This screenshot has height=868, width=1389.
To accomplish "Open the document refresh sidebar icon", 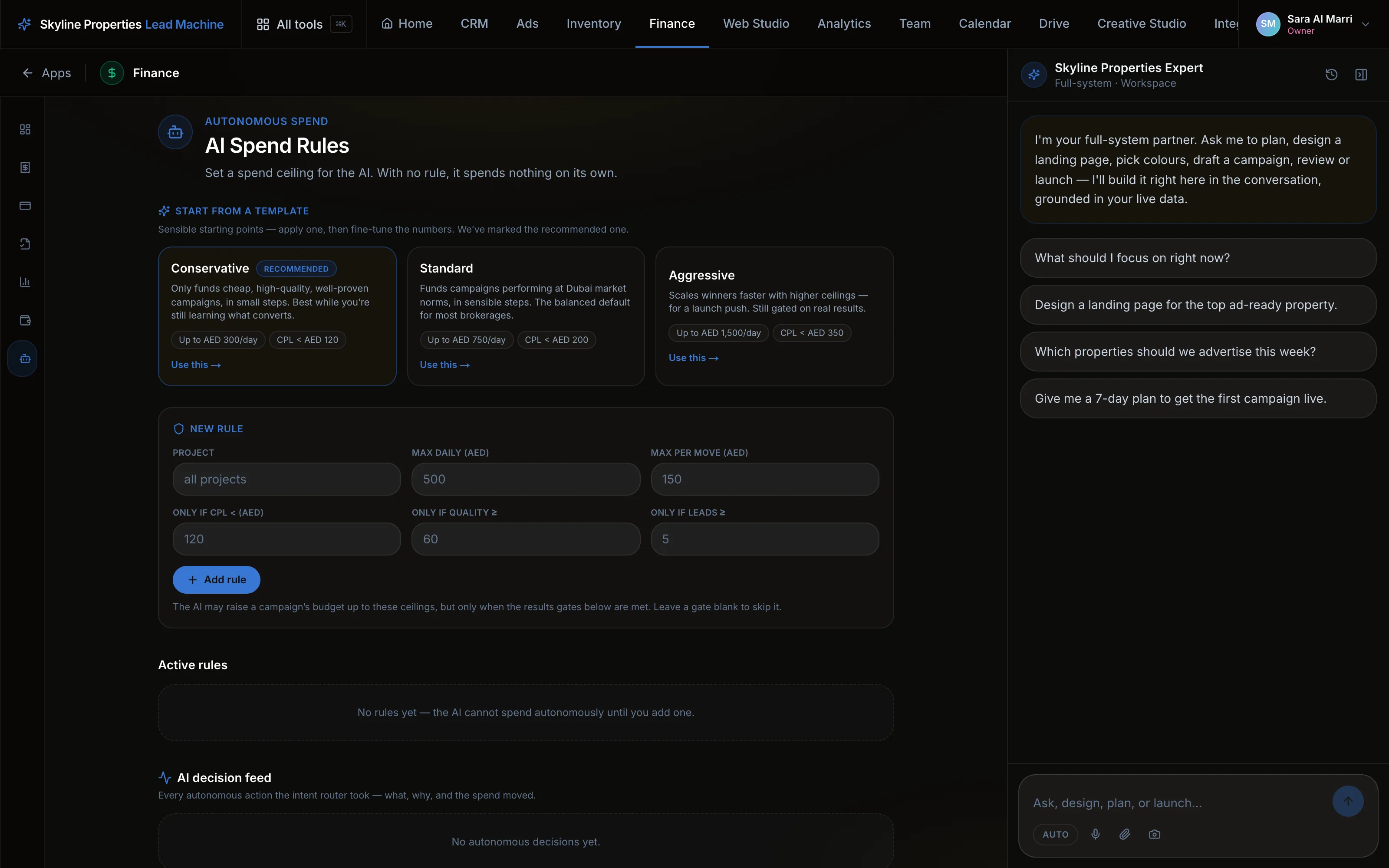I will click(x=25, y=244).
